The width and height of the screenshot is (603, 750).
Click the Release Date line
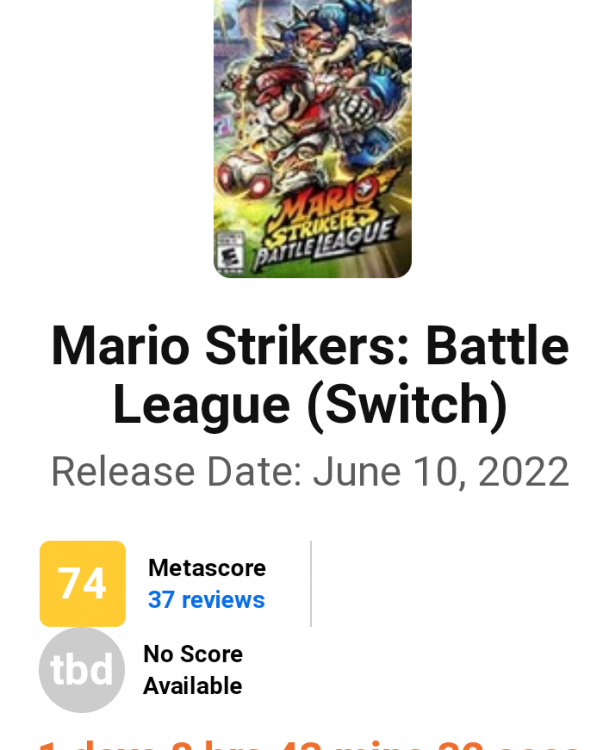pyautogui.click(x=310, y=471)
